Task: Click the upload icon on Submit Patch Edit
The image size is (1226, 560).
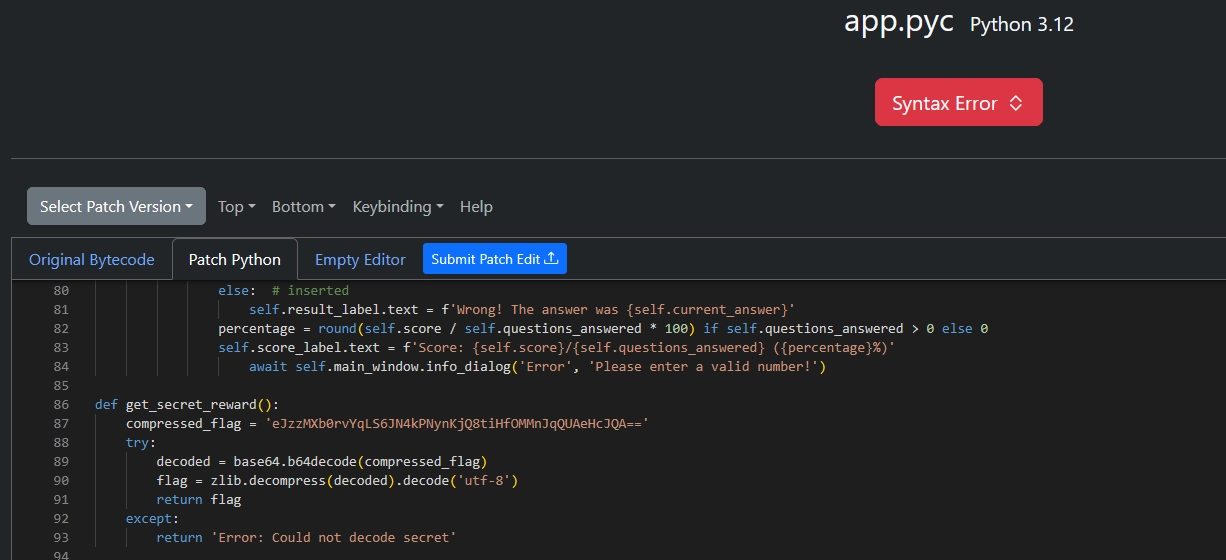Action: [x=551, y=259]
